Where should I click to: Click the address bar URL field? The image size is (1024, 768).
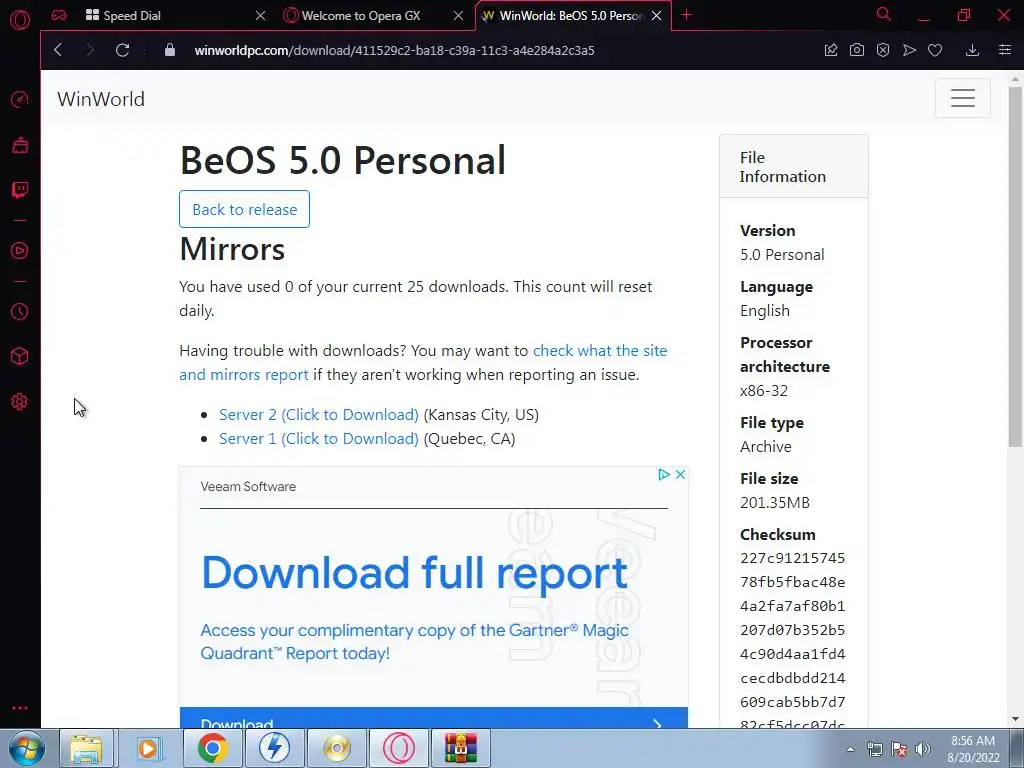[394, 50]
